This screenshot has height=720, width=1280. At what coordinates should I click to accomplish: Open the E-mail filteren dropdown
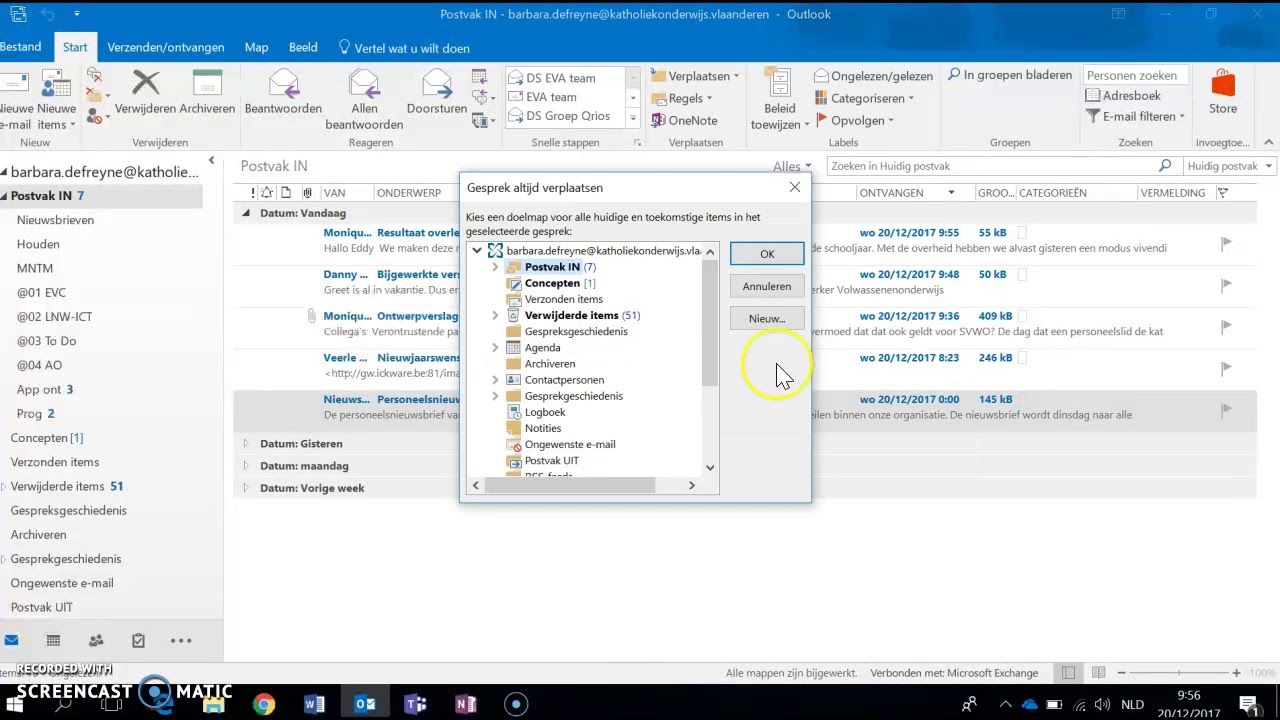point(1135,116)
